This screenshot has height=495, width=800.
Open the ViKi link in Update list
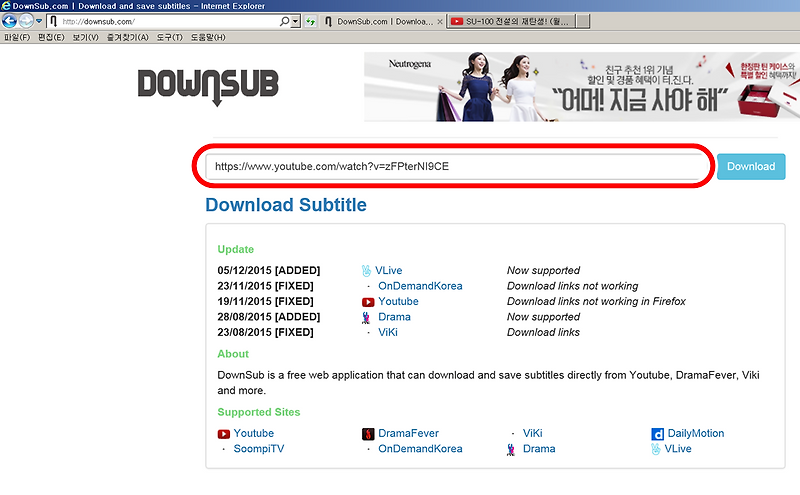click(x=388, y=332)
